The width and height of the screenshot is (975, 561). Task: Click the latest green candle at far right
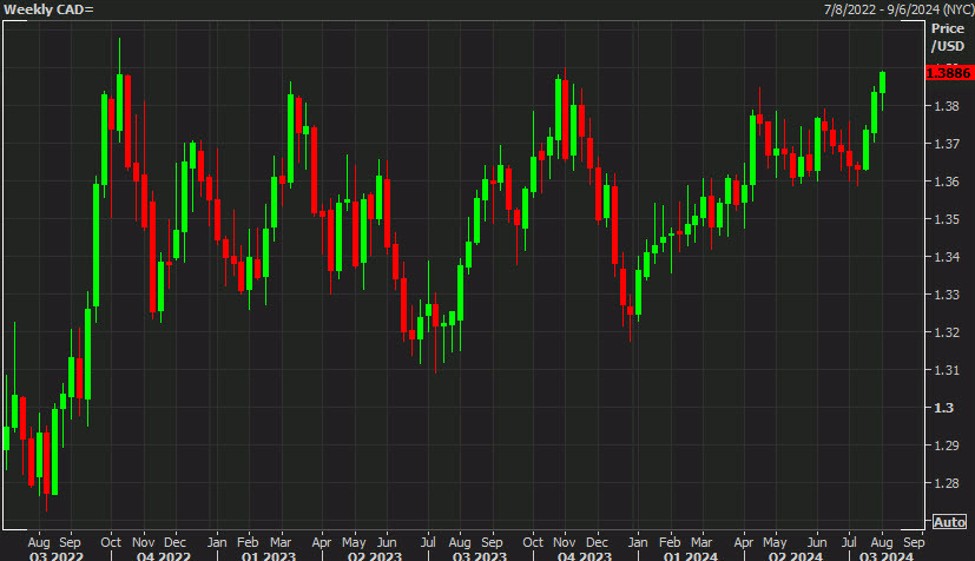click(x=882, y=82)
